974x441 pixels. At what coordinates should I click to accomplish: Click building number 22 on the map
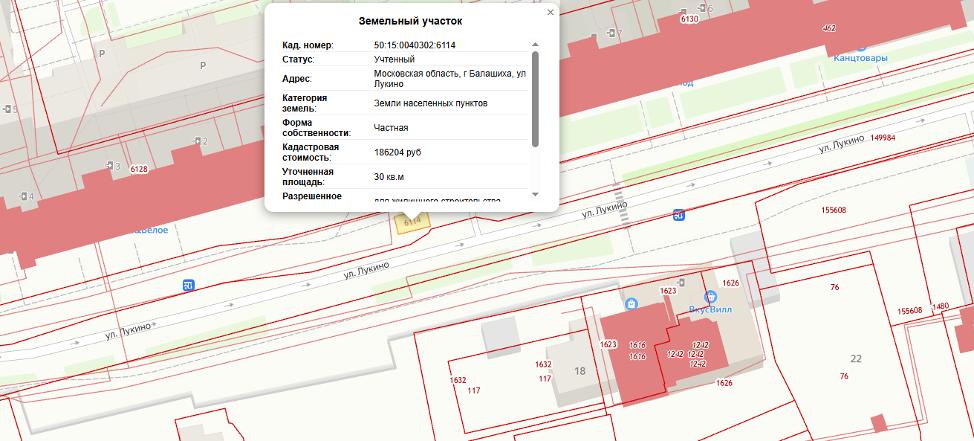click(855, 358)
